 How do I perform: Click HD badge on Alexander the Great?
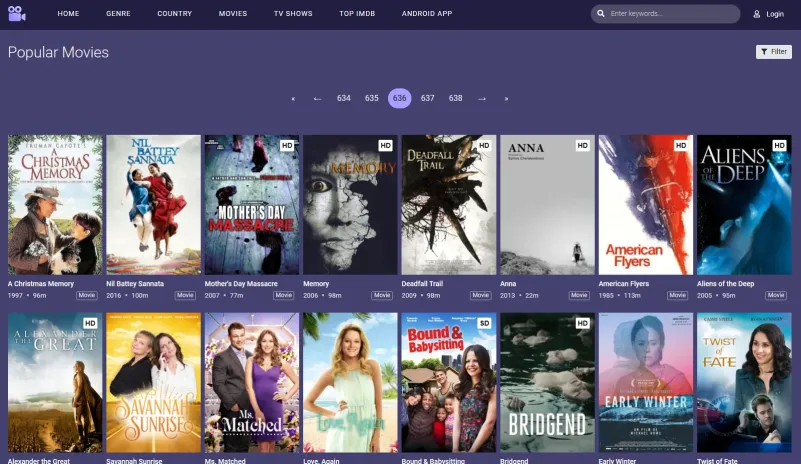90,323
